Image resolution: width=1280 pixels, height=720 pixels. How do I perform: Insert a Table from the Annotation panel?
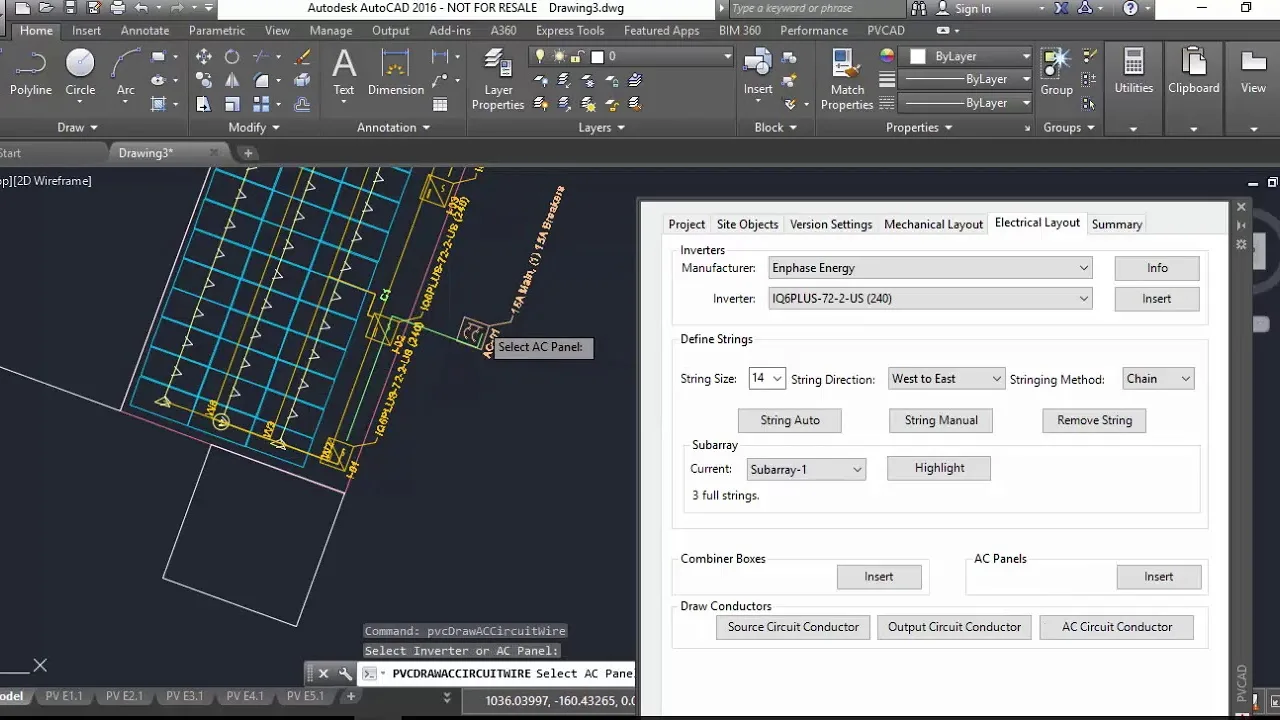(440, 104)
